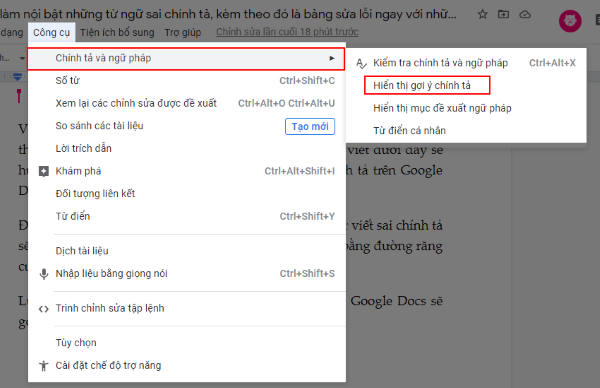Open the Tiện ích bổ sung menu
600x388 pixels.
[117, 33]
